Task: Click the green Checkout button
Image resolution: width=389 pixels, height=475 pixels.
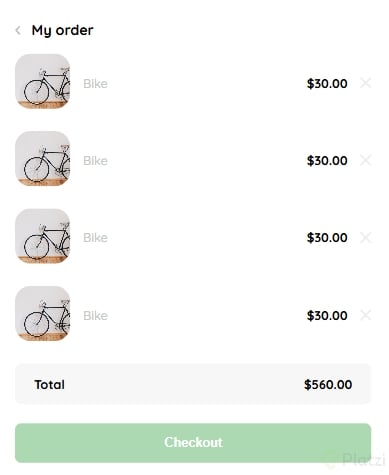Action: [193, 443]
